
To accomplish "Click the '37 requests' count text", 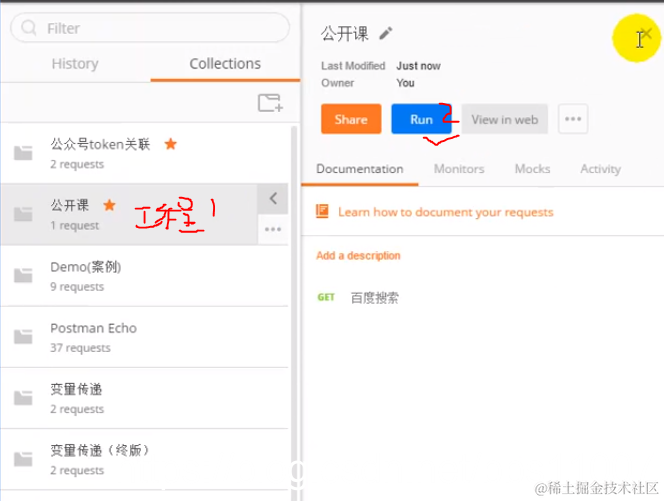I will [x=80, y=348].
